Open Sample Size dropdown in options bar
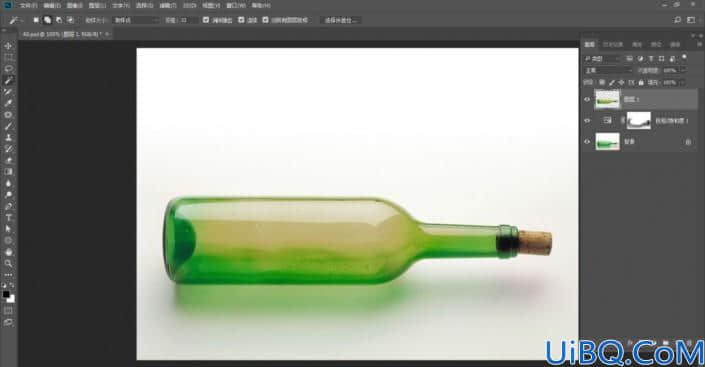Screen dimensions: 705x367 pos(136,20)
